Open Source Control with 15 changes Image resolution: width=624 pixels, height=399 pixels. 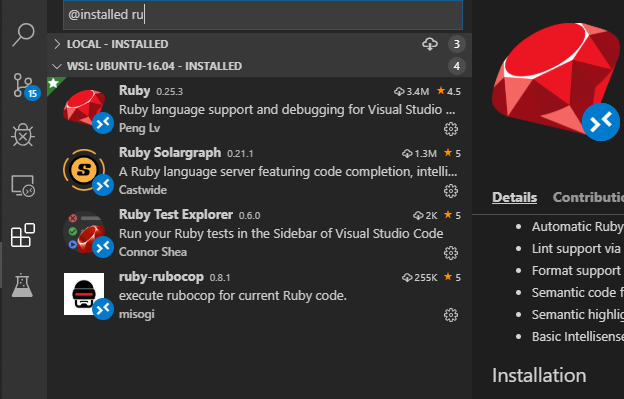point(25,86)
